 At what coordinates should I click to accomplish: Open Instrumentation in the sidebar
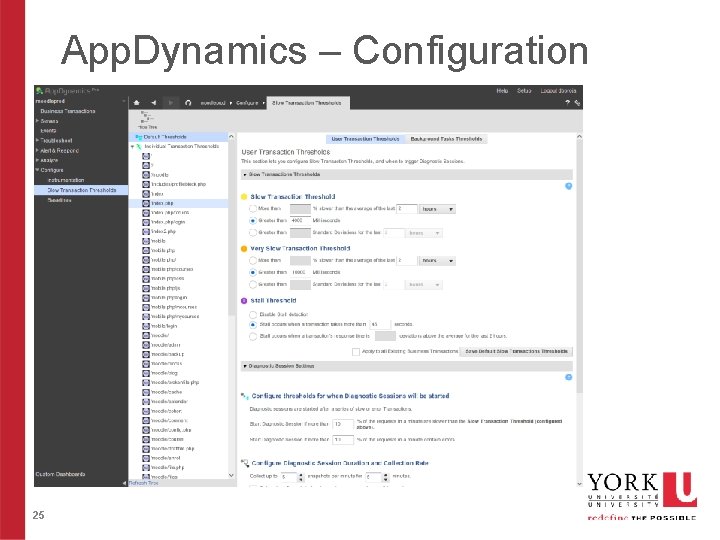(x=66, y=180)
